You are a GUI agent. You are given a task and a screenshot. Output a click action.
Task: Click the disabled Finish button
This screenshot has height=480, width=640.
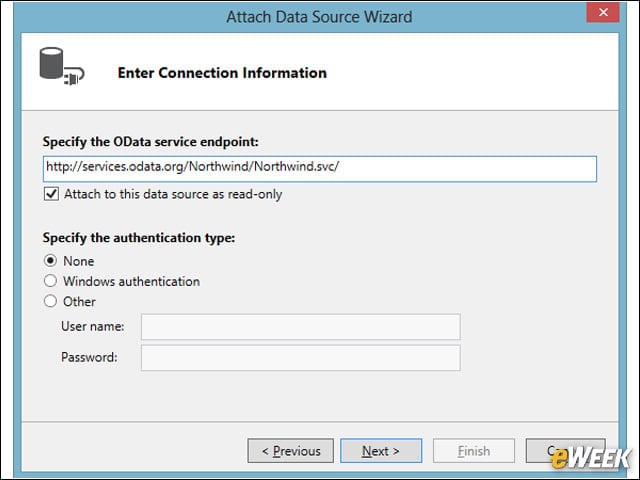point(474,451)
